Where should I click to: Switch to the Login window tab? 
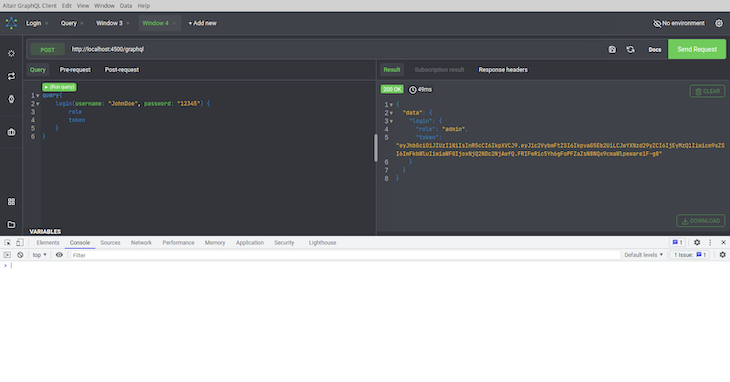[x=34, y=23]
